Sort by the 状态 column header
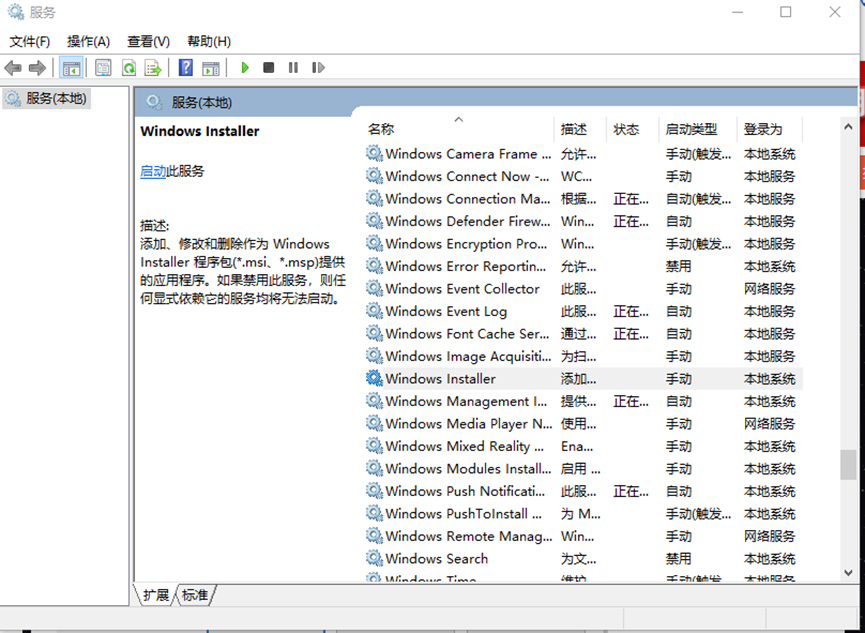Screen dimensions: 865x633 [x=633, y=129]
